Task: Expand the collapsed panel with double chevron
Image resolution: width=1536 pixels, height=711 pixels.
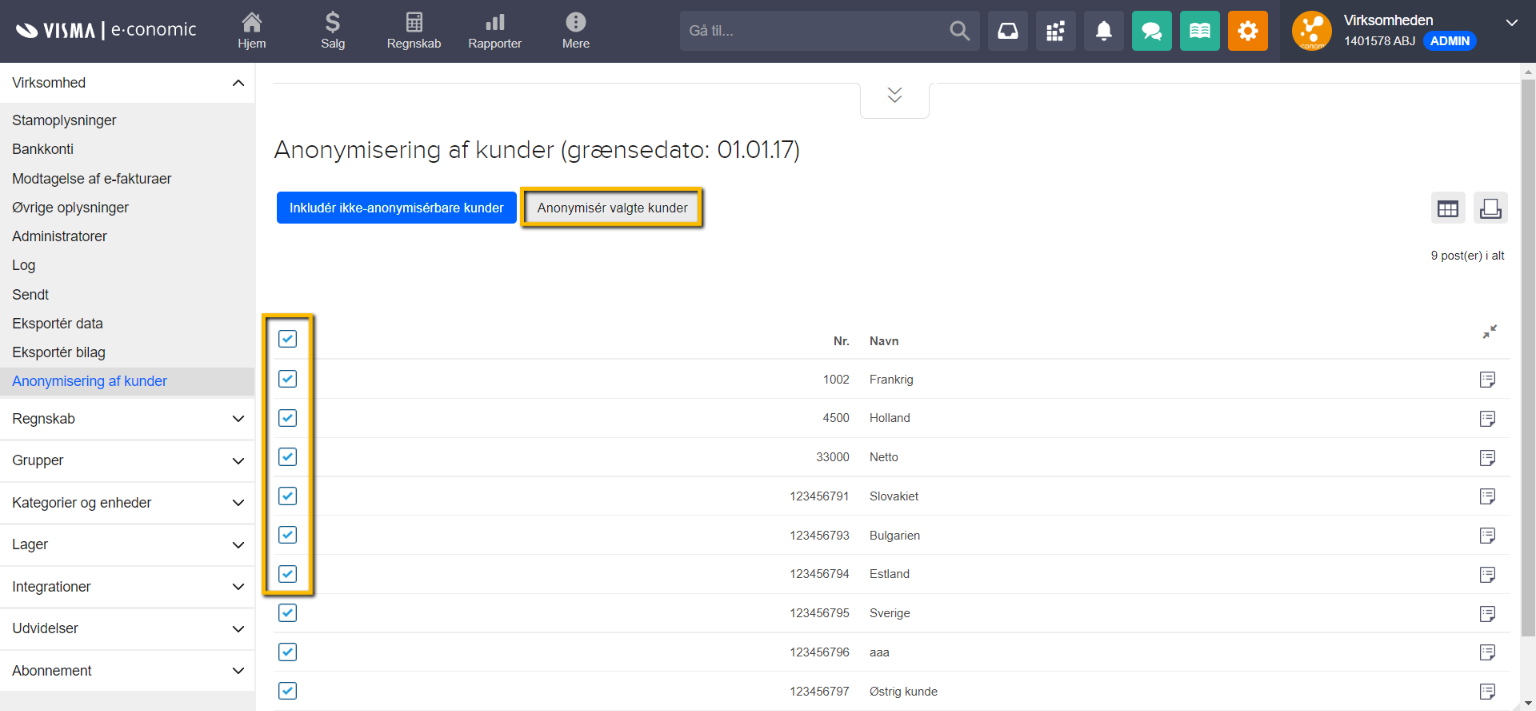Action: [894, 95]
